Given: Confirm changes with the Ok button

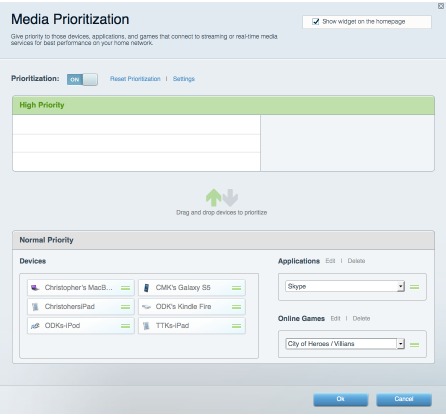Looking at the screenshot, I should 340,399.
